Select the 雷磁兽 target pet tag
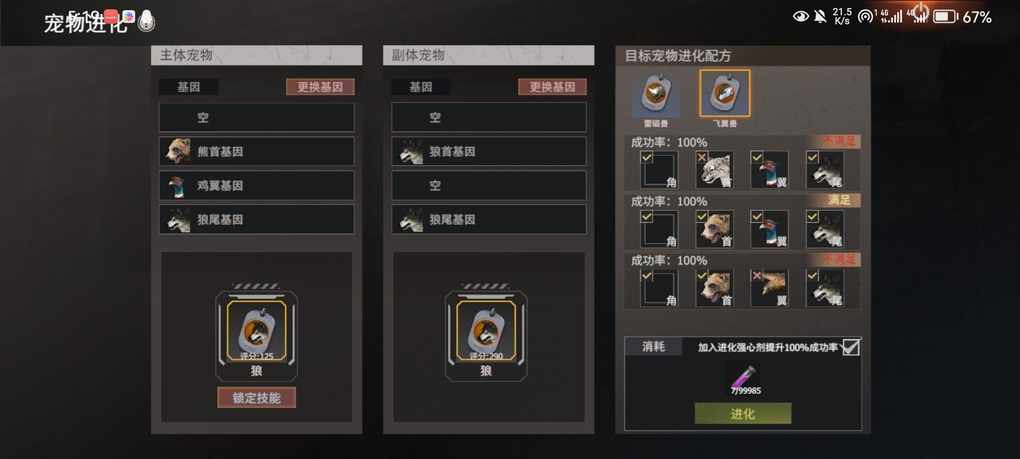 click(656, 96)
